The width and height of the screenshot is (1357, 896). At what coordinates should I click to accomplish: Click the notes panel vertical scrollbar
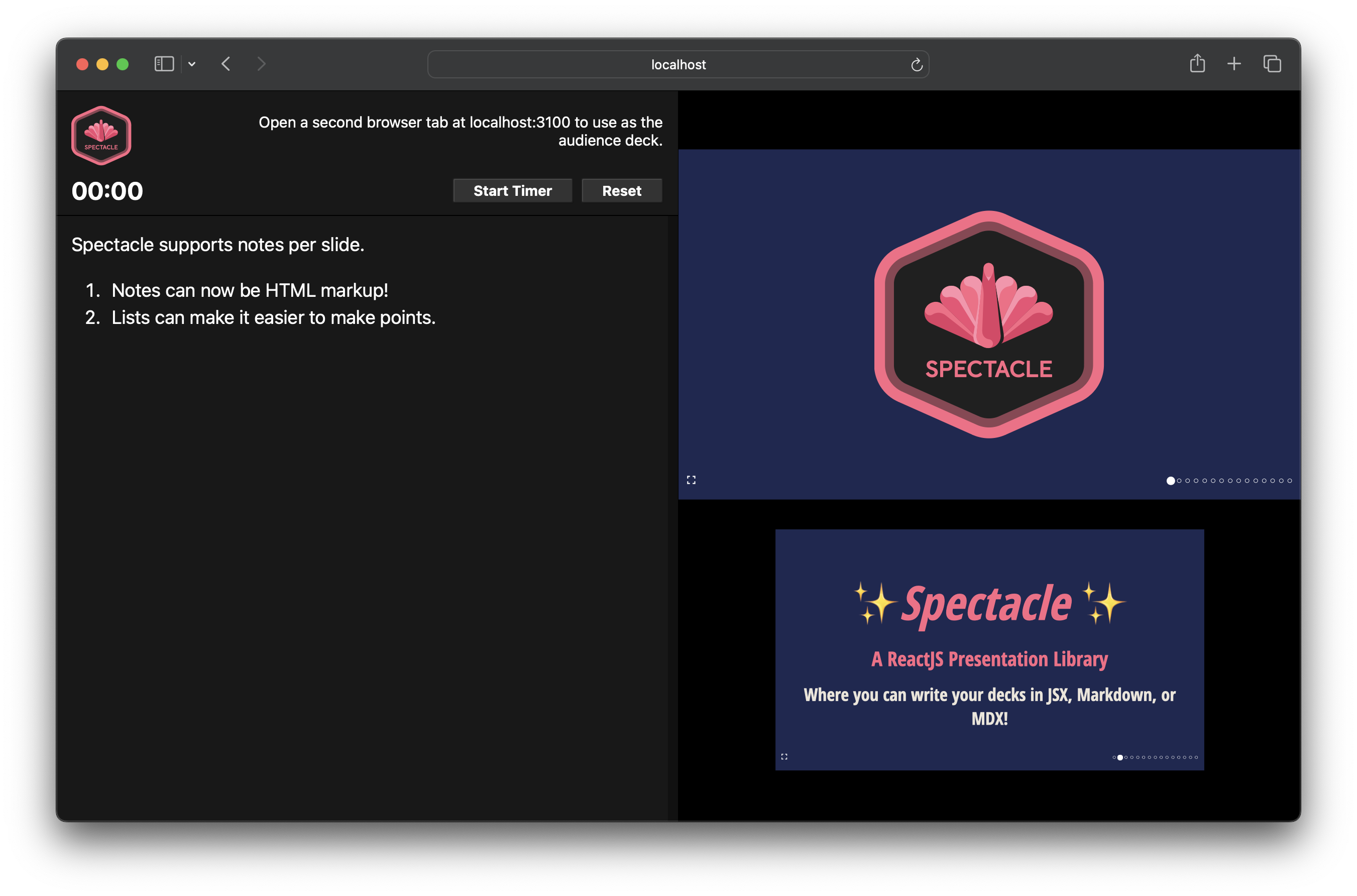pyautogui.click(x=672, y=518)
